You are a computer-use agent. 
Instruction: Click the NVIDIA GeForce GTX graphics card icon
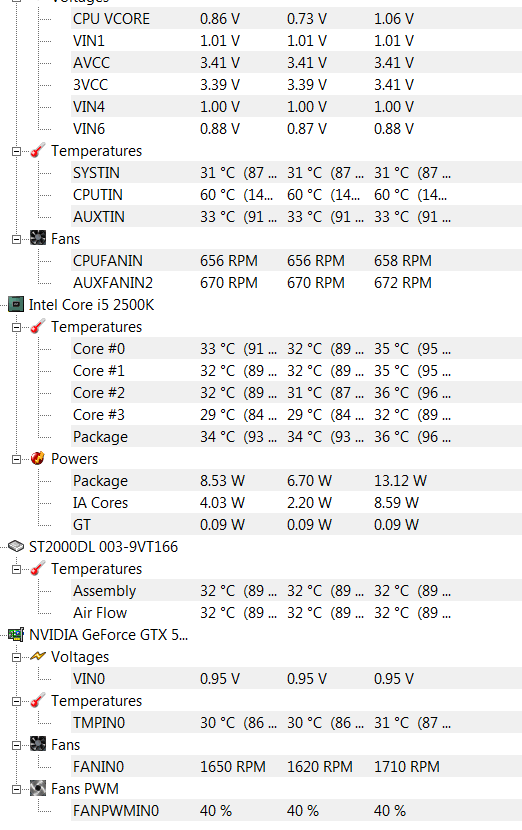click(x=16, y=634)
